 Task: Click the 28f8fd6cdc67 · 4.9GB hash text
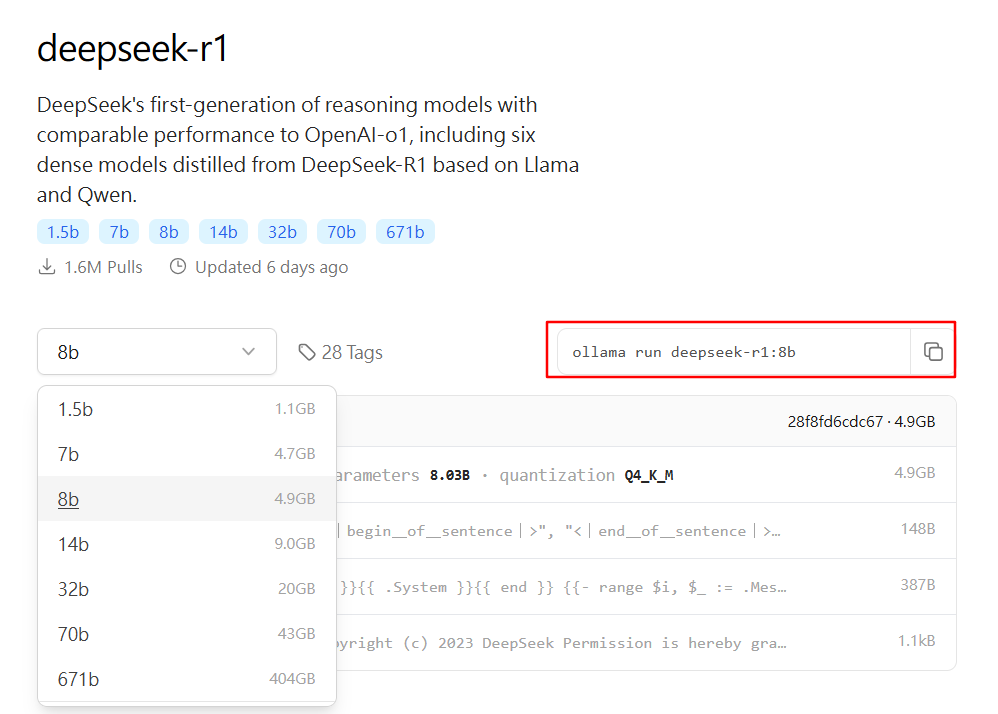coord(861,421)
